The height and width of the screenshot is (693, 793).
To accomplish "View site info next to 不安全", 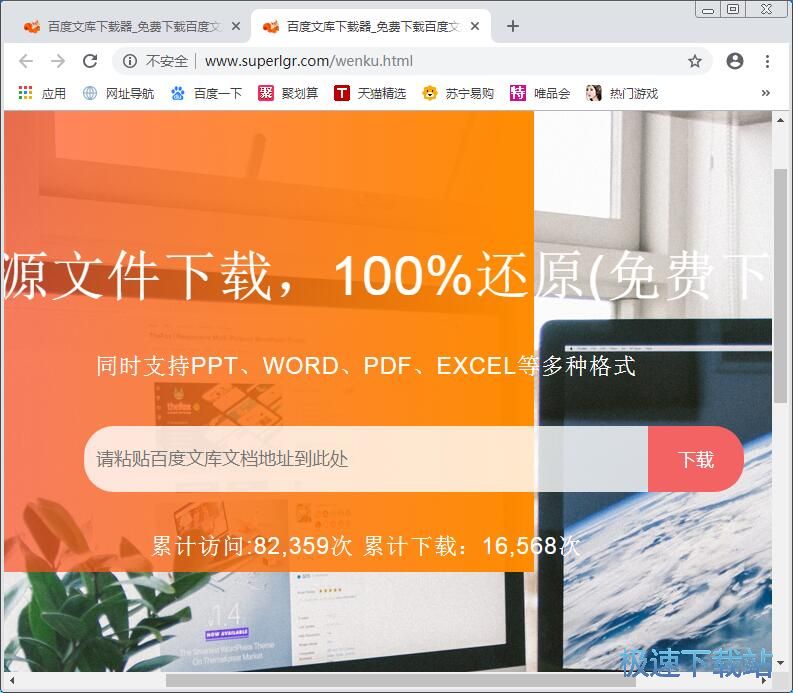I will (129, 61).
